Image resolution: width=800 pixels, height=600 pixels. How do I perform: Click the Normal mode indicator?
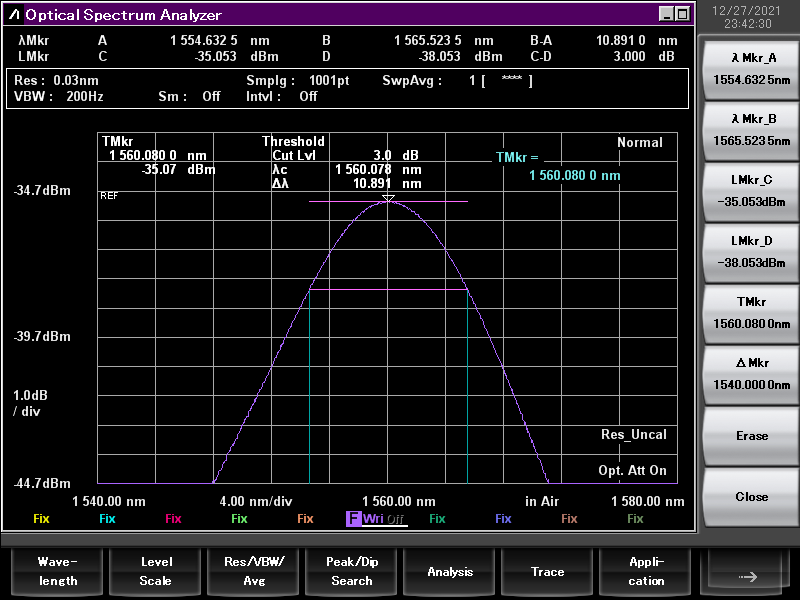pyautogui.click(x=640, y=142)
